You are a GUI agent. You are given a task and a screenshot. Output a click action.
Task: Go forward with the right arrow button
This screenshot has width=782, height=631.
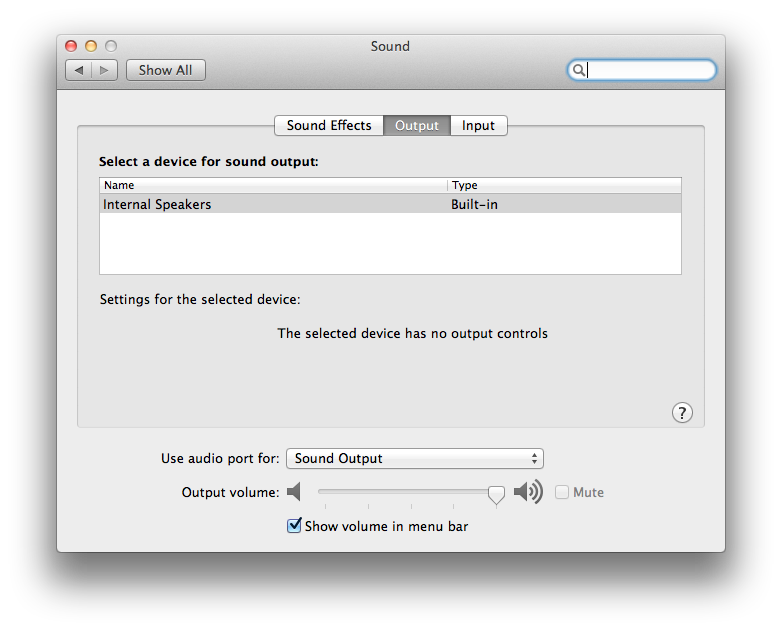click(104, 70)
